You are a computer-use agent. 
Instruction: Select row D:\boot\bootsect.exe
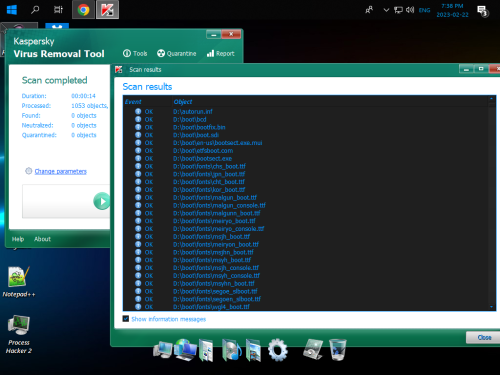306,158
